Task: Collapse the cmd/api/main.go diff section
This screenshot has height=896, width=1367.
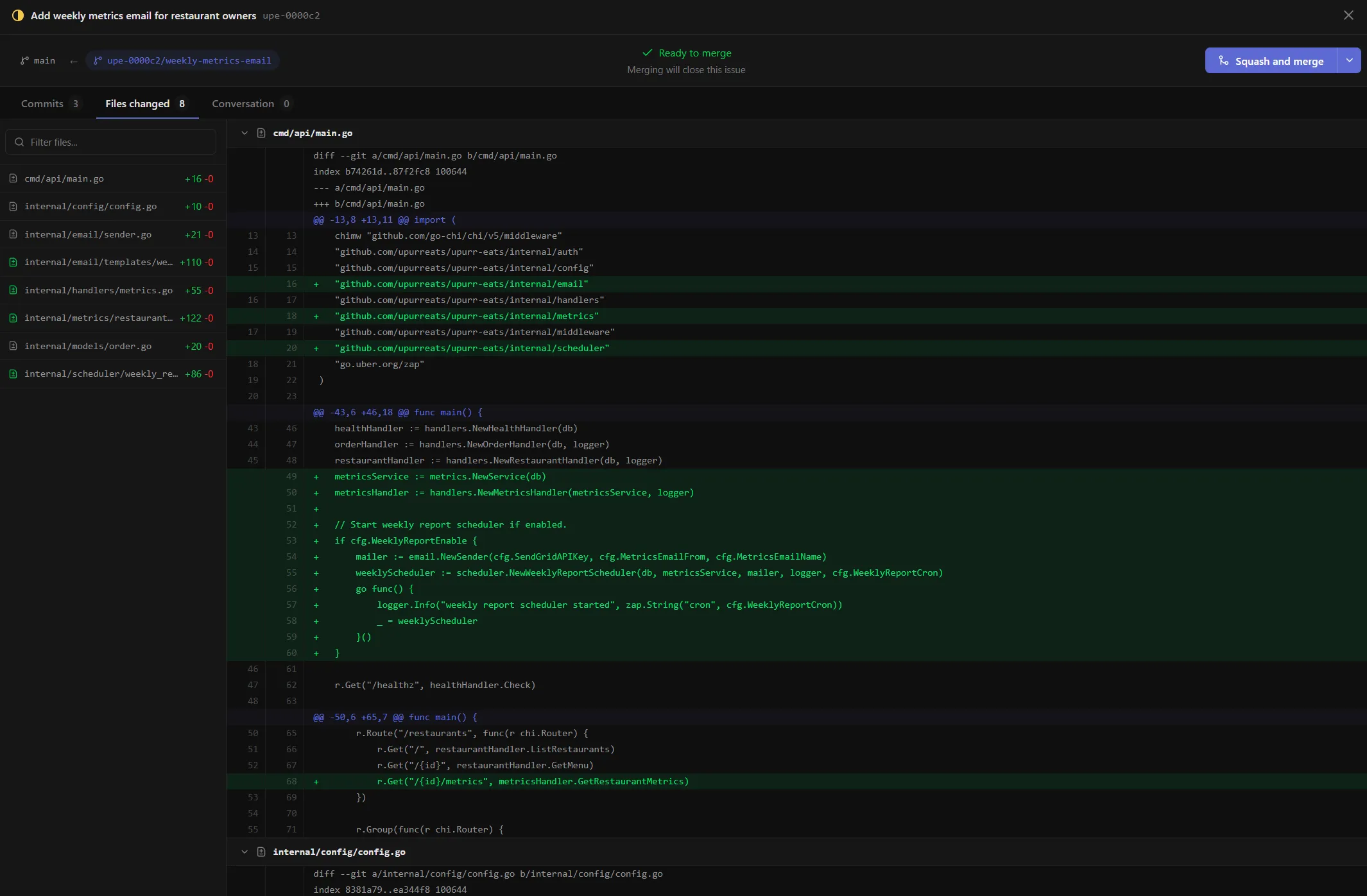Action: coord(245,133)
